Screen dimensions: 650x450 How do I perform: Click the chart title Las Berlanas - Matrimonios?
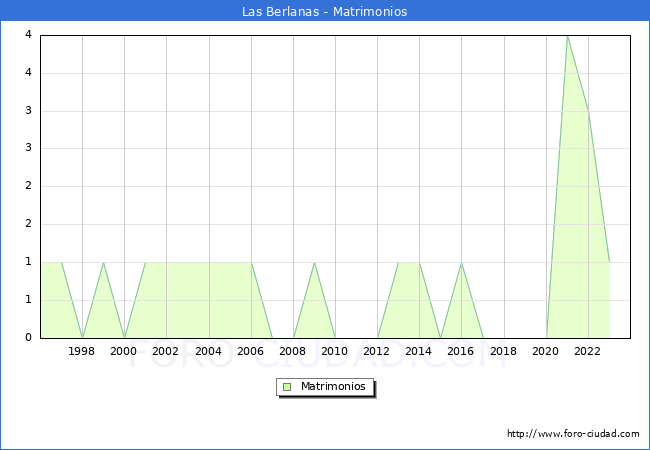pos(325,12)
